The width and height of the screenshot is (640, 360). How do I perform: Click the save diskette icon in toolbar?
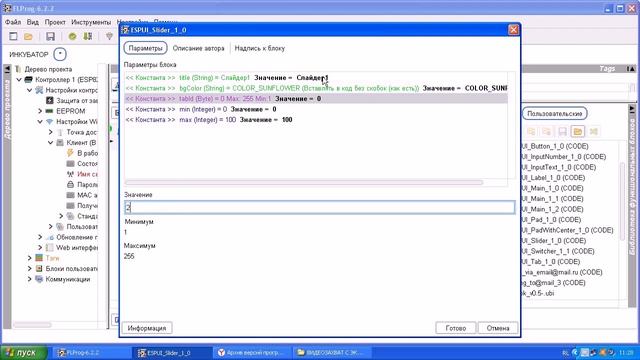pos(50,36)
